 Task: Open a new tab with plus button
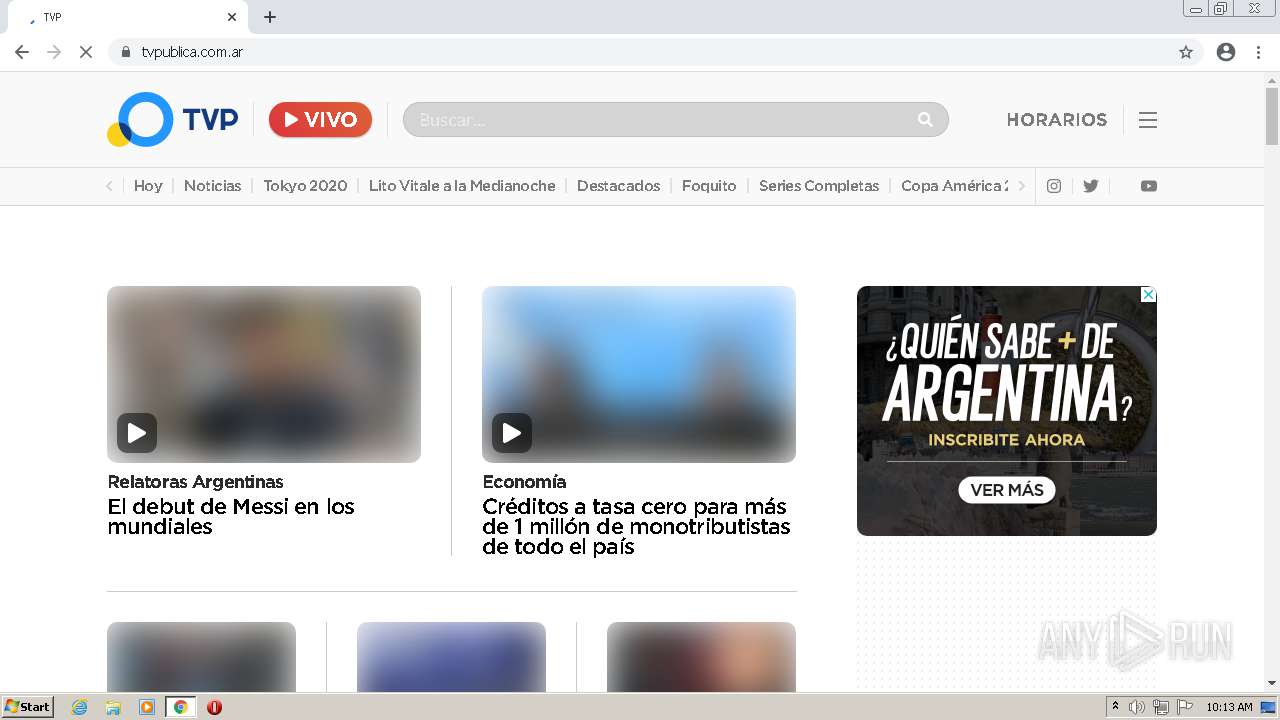click(x=270, y=17)
